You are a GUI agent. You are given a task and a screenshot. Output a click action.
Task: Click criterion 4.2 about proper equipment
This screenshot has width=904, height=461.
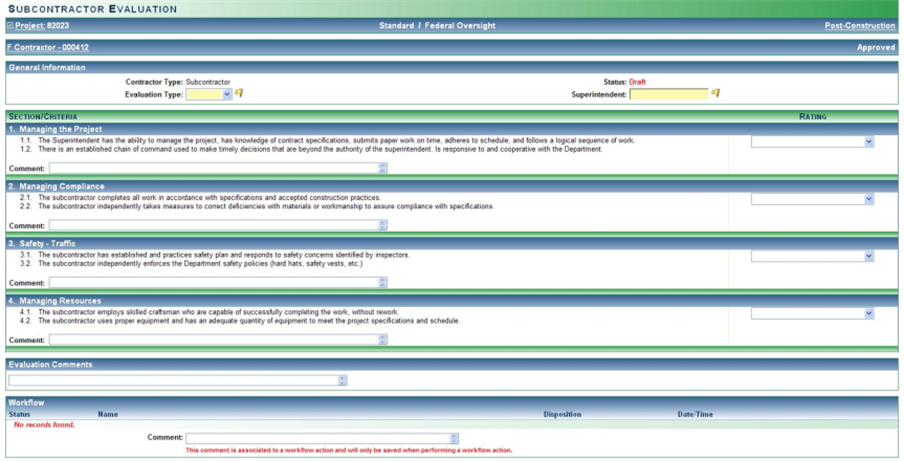coord(240,320)
